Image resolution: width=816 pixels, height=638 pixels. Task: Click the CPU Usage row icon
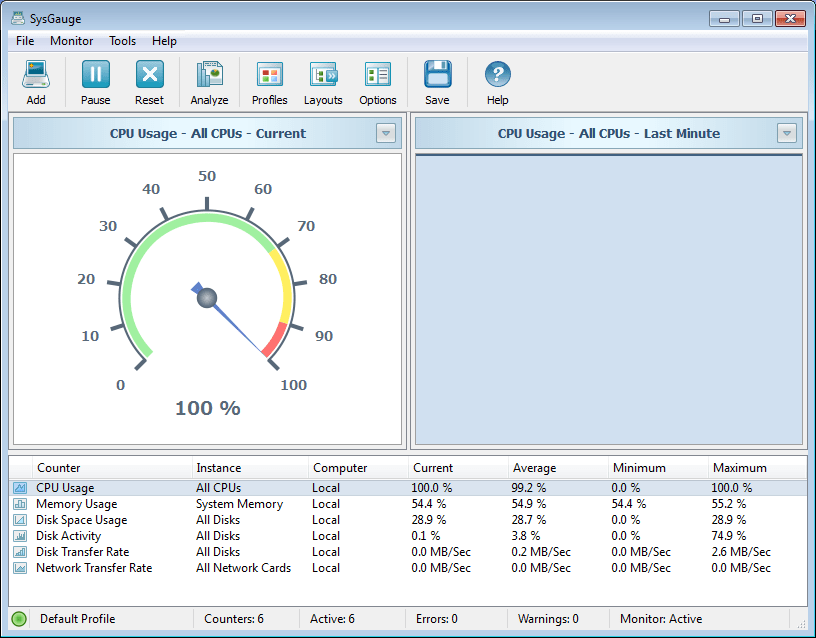(20, 488)
